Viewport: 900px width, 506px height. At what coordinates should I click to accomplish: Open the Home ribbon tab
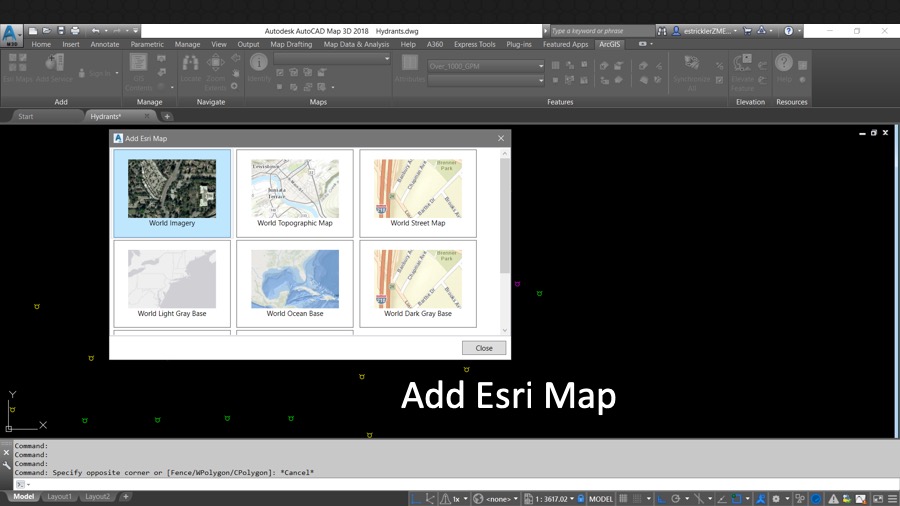point(41,44)
